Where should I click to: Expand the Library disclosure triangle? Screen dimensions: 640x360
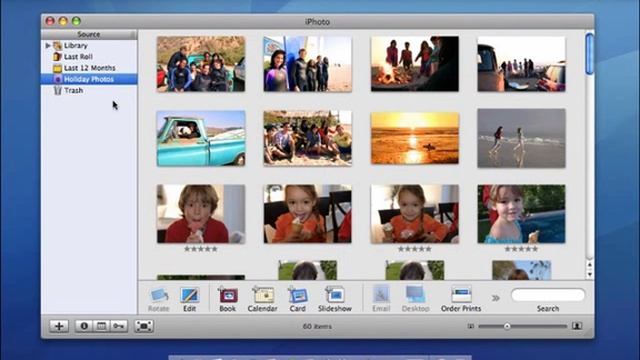coord(48,45)
